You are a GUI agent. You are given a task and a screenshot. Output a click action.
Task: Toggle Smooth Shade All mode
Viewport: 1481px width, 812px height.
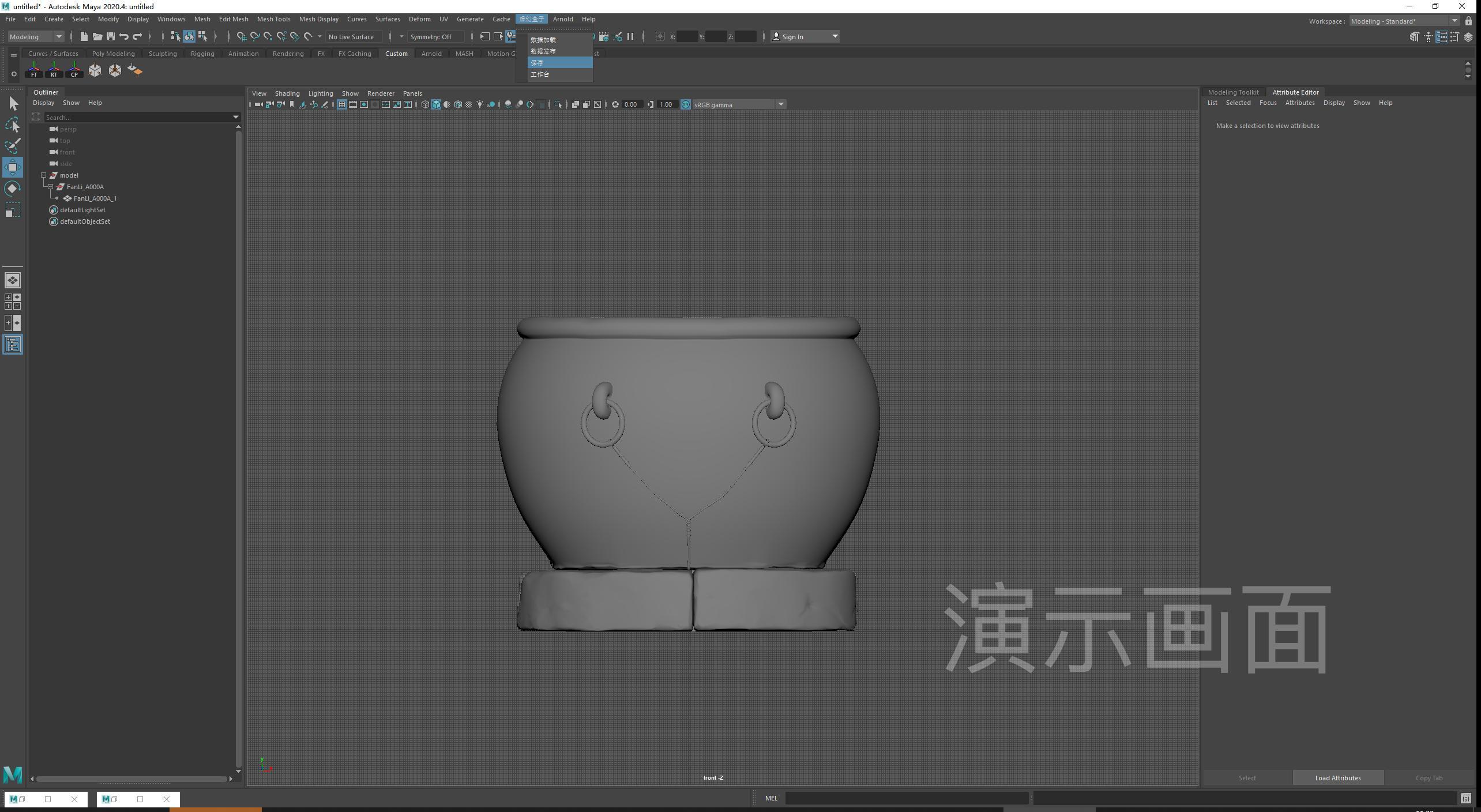(436, 104)
